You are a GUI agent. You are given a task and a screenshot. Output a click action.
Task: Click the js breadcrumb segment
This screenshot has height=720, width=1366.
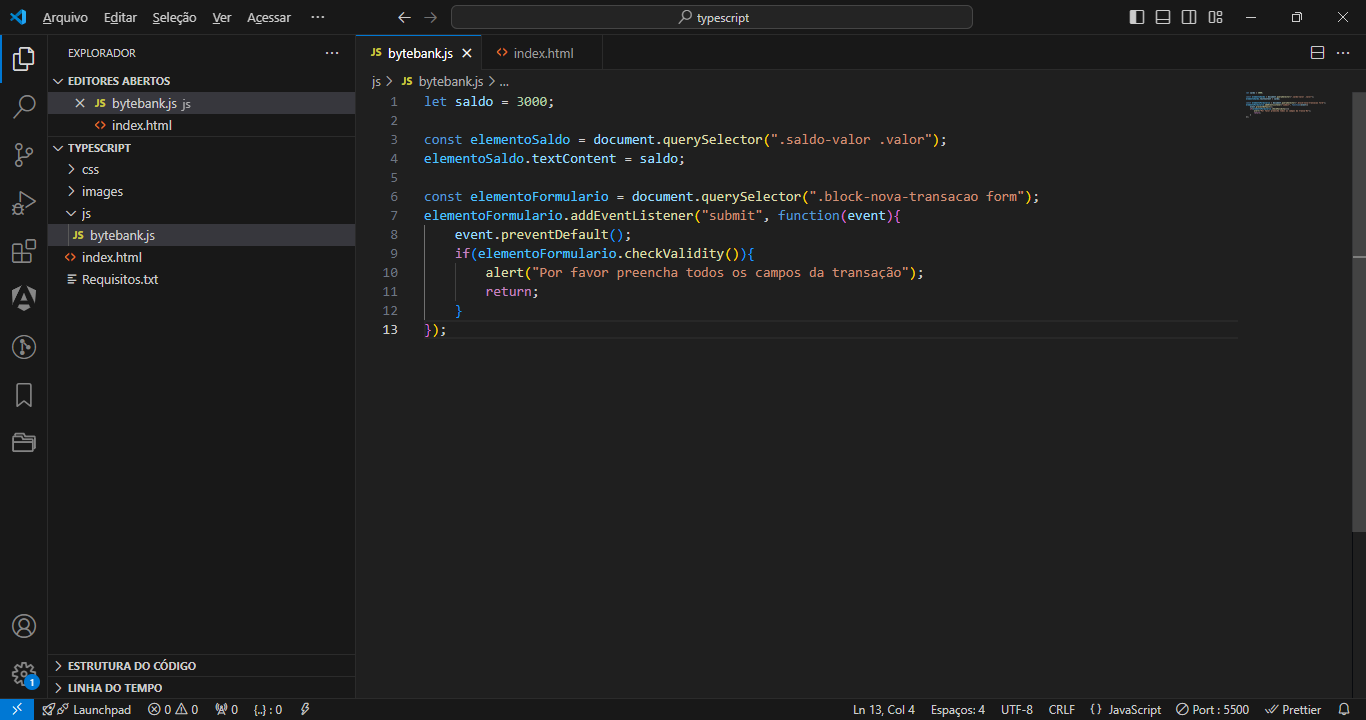click(376, 82)
